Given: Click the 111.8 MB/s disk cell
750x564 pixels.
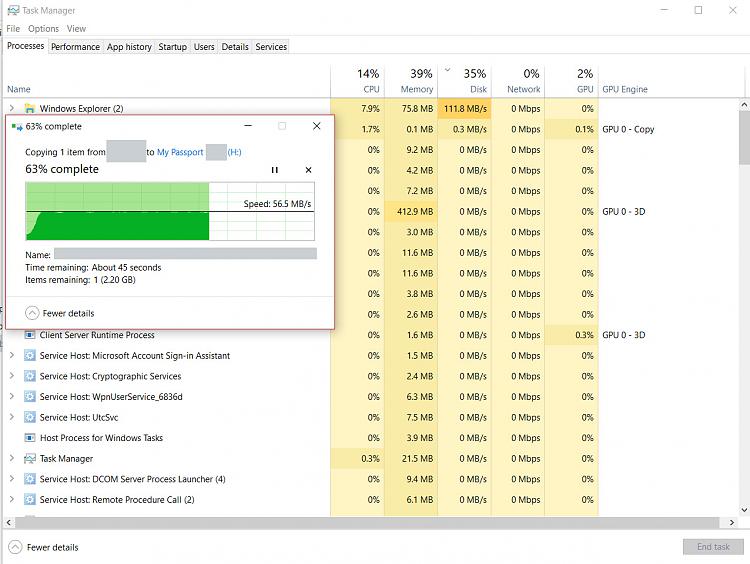Looking at the screenshot, I should point(464,109).
